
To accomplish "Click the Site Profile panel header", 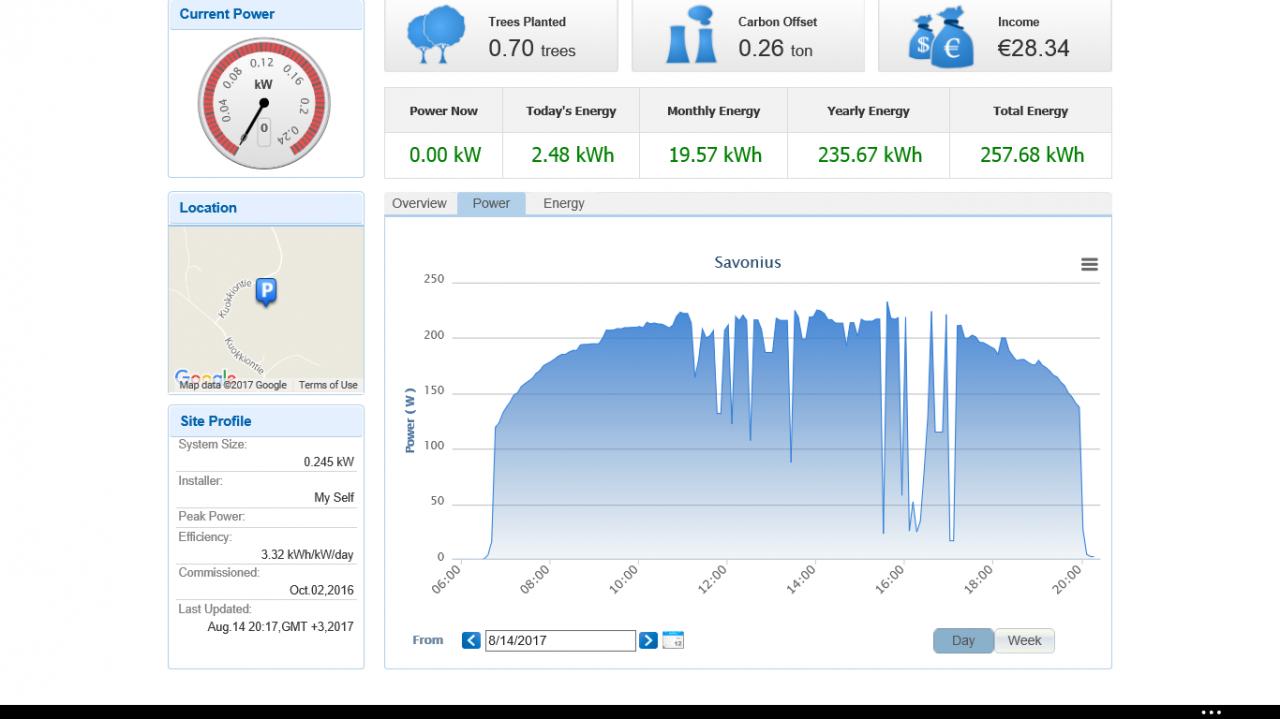I will pyautogui.click(x=266, y=421).
